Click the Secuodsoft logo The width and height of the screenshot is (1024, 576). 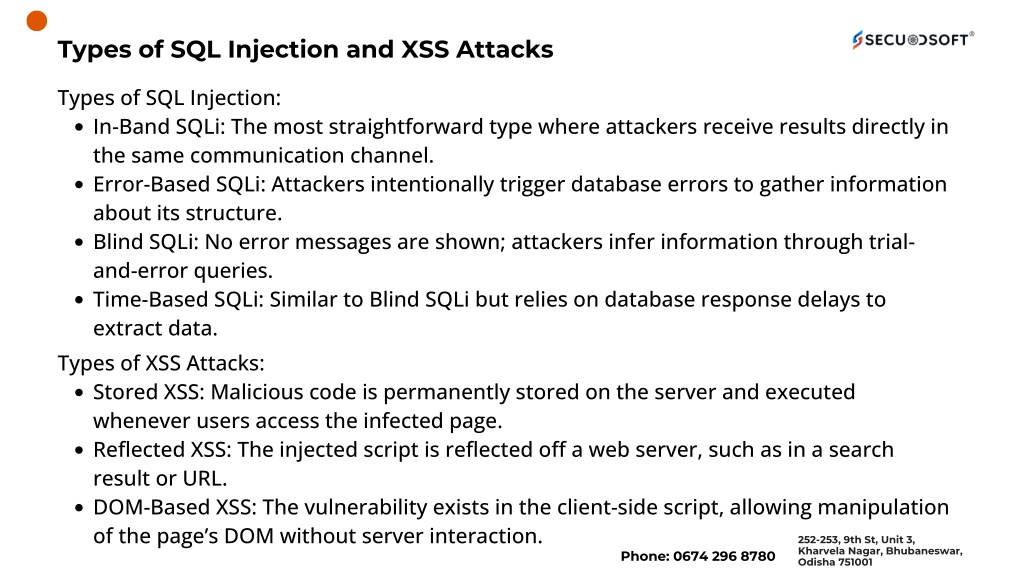click(x=912, y=39)
